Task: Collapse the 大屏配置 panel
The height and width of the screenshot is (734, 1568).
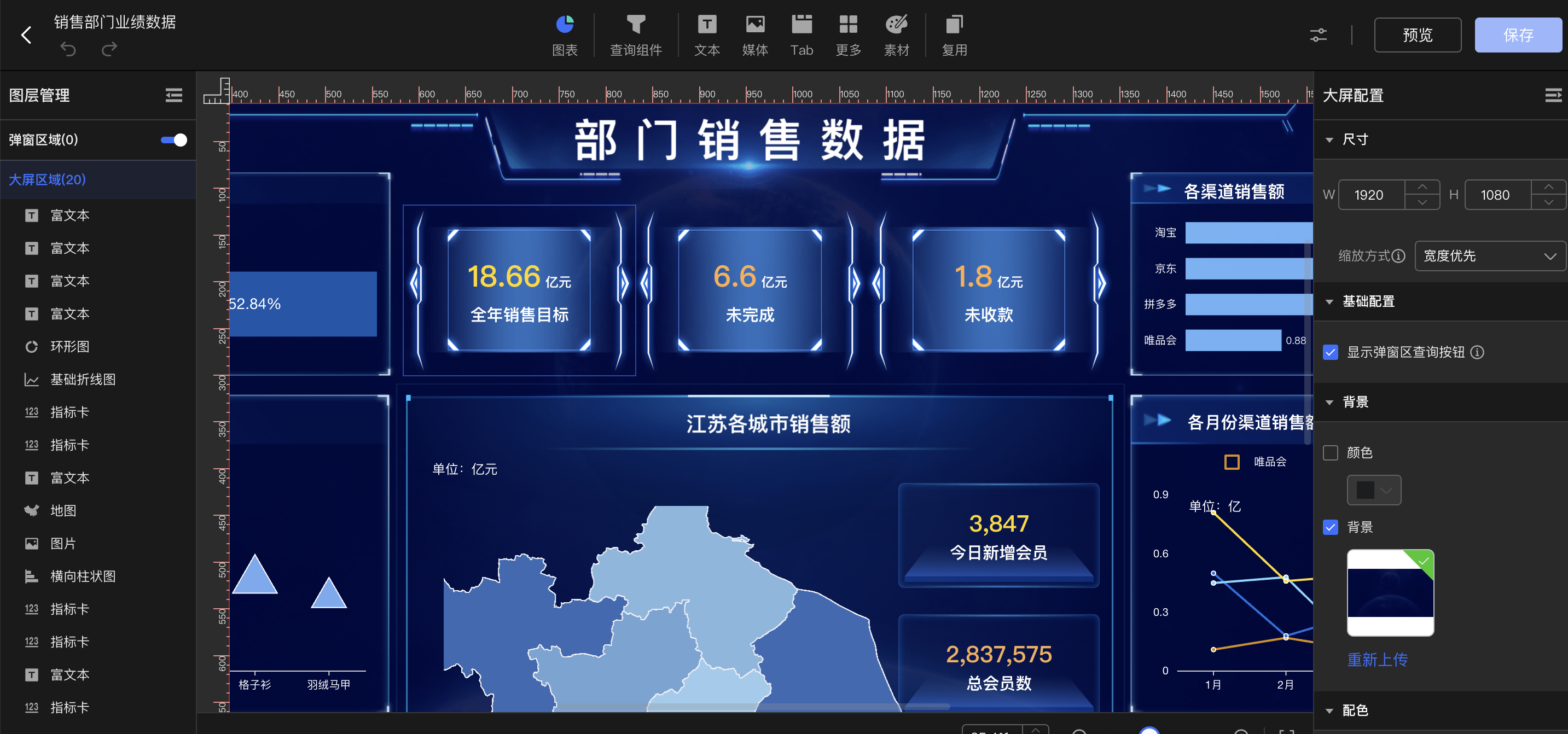Action: [x=1553, y=95]
